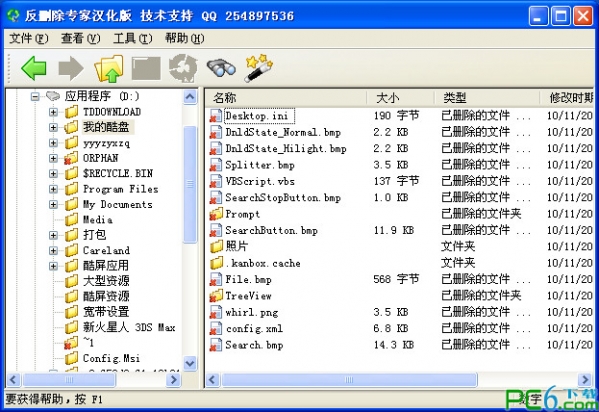The height and width of the screenshot is (412, 599).
Task: Sort by the 修改时期 column header
Action: [567, 98]
